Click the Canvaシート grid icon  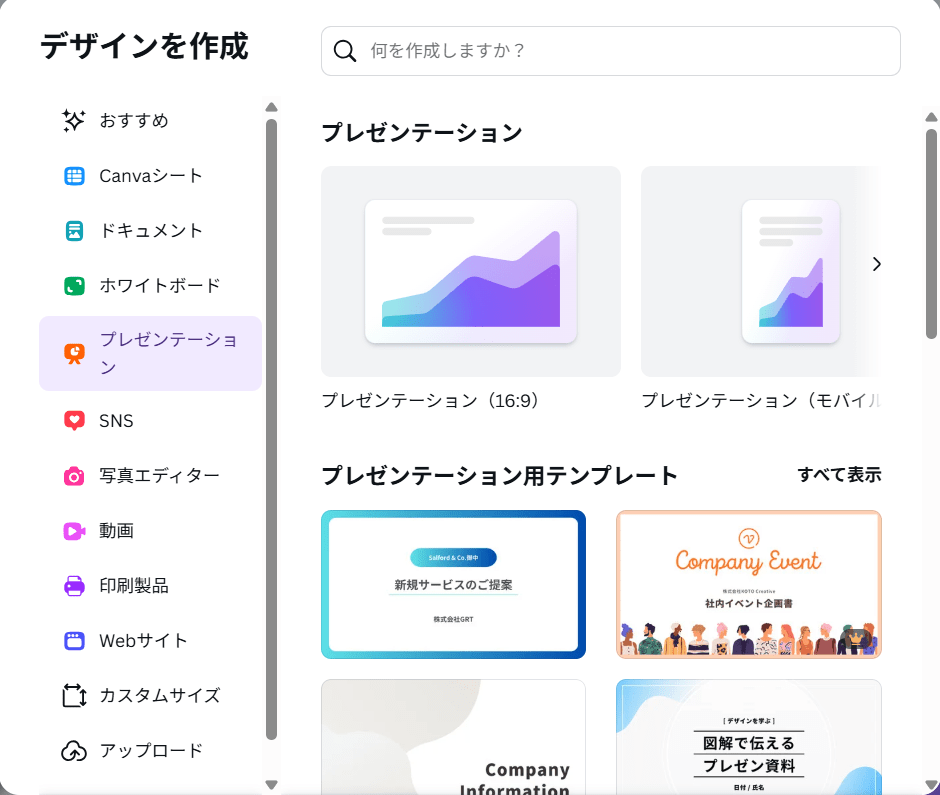[x=74, y=176]
